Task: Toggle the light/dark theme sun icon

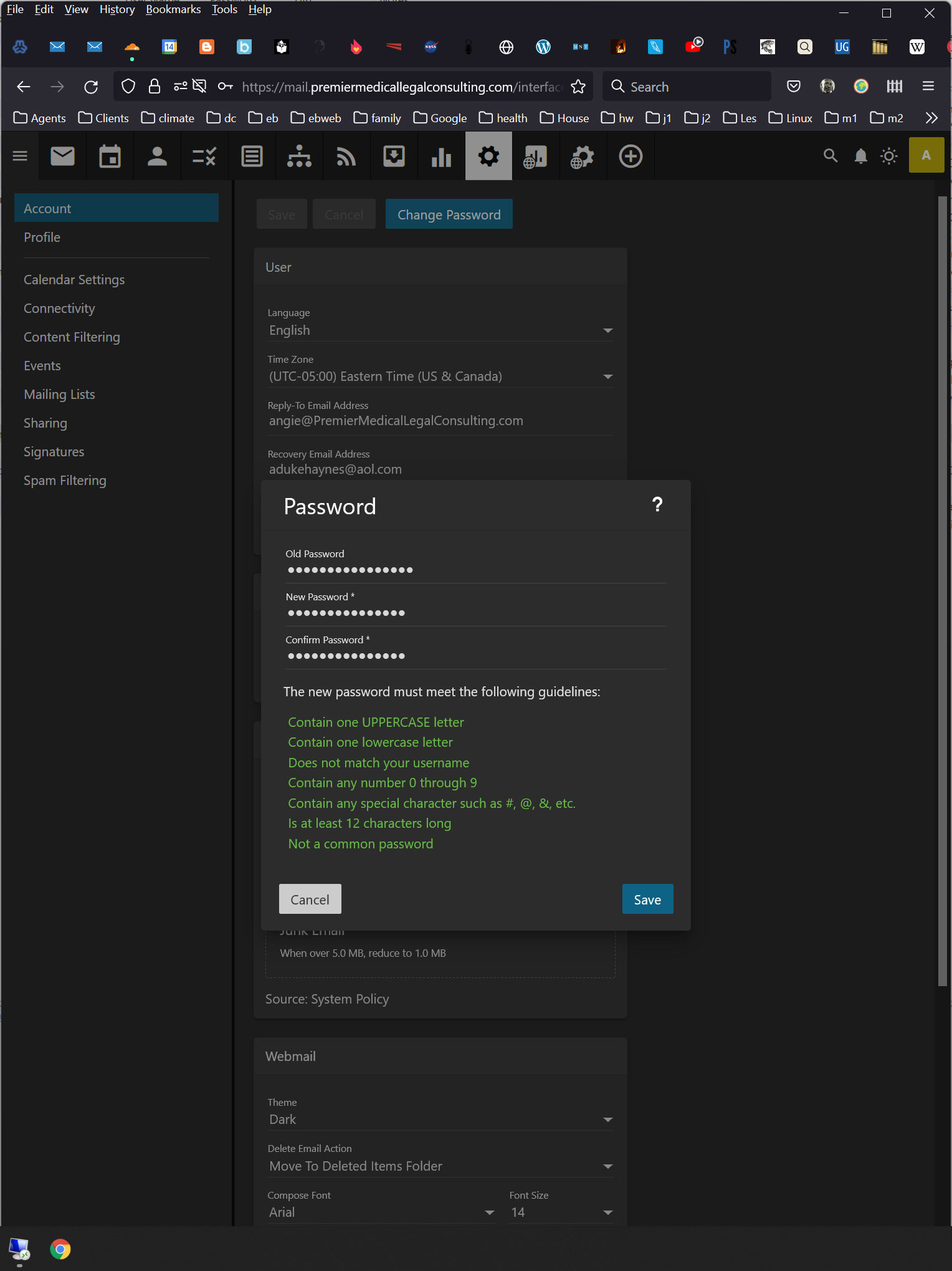Action: pos(889,156)
